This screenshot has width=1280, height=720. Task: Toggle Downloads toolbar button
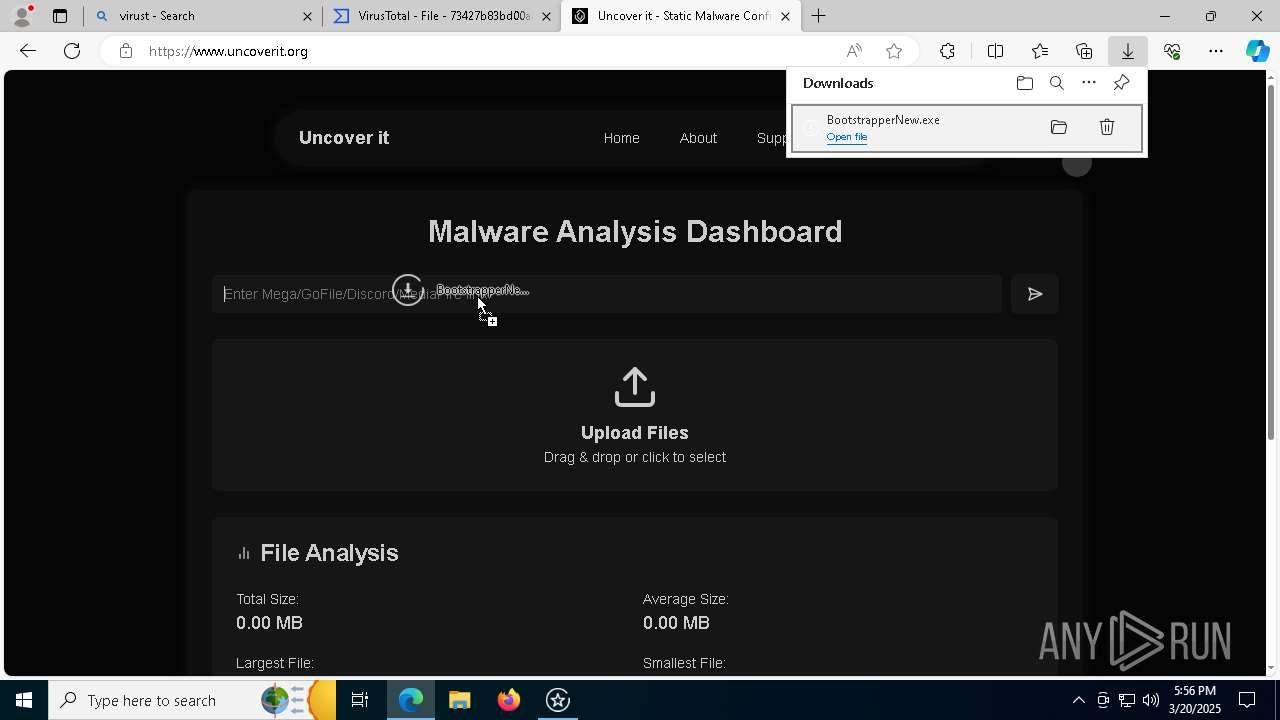pos(1127,51)
